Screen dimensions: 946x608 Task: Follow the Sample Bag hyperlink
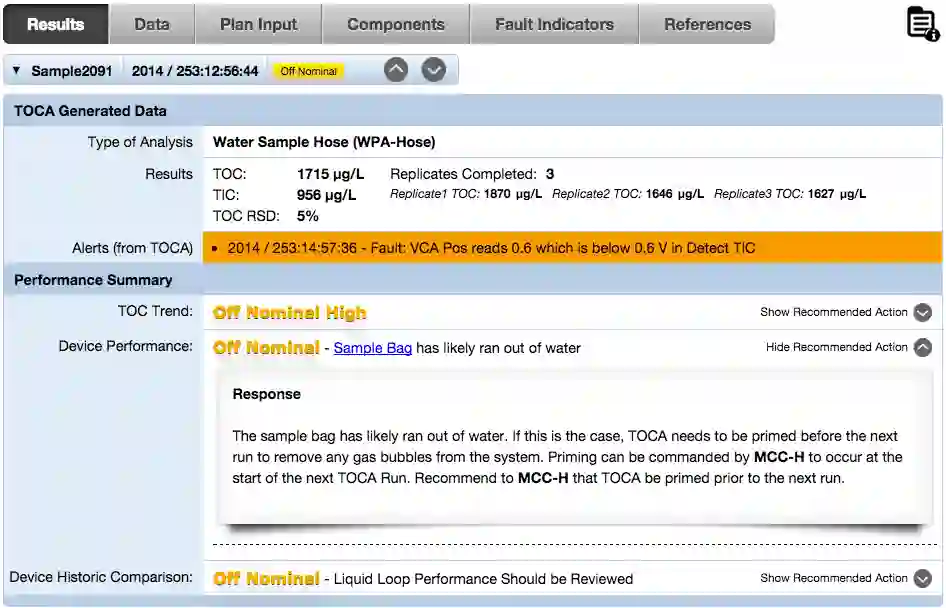[x=373, y=348]
